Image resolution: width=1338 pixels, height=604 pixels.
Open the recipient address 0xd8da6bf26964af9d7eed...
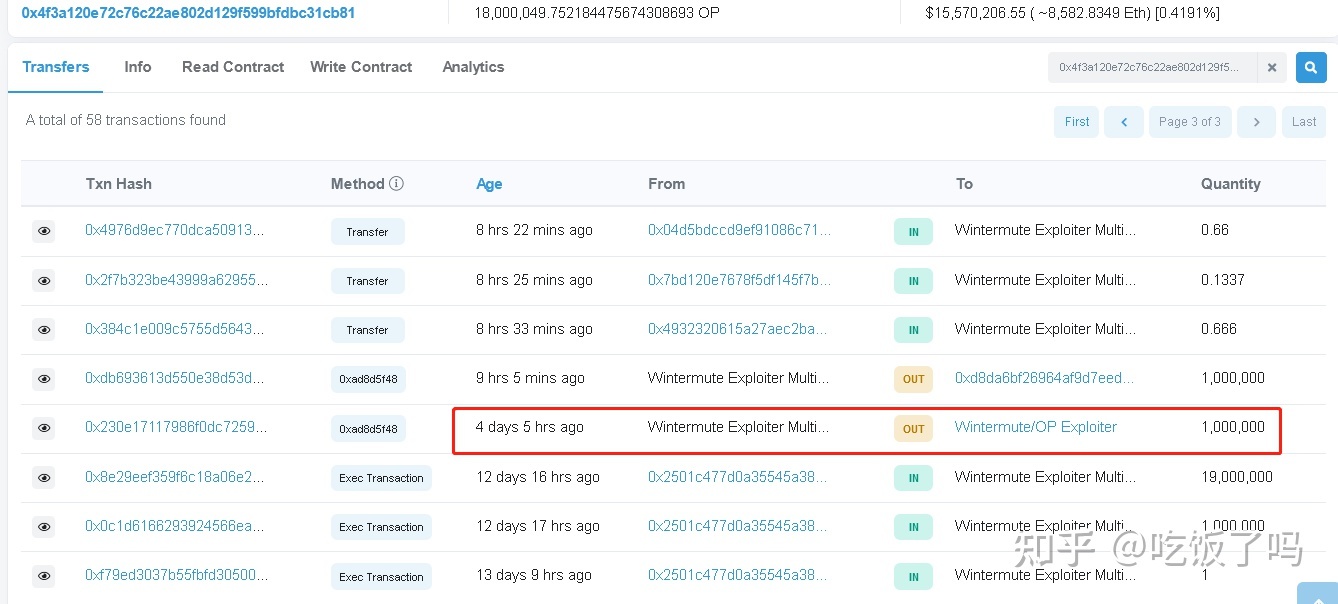[1045, 378]
